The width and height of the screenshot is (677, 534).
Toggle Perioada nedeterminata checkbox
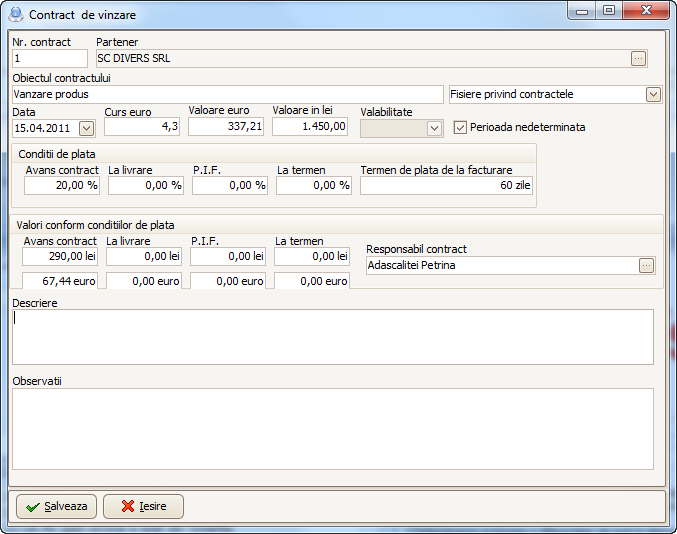461,128
